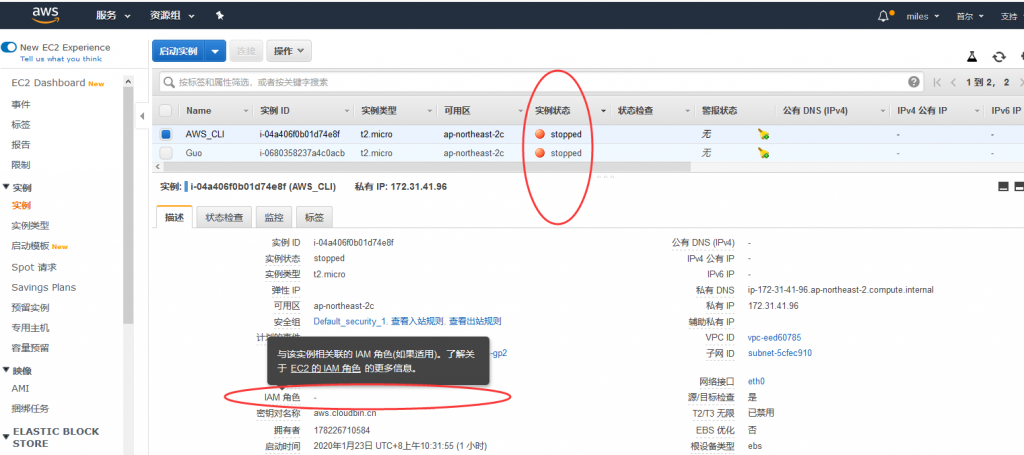Viewport: 1024px width, 455px height.
Task: Open 事件 in the sidebar
Action: point(21,104)
